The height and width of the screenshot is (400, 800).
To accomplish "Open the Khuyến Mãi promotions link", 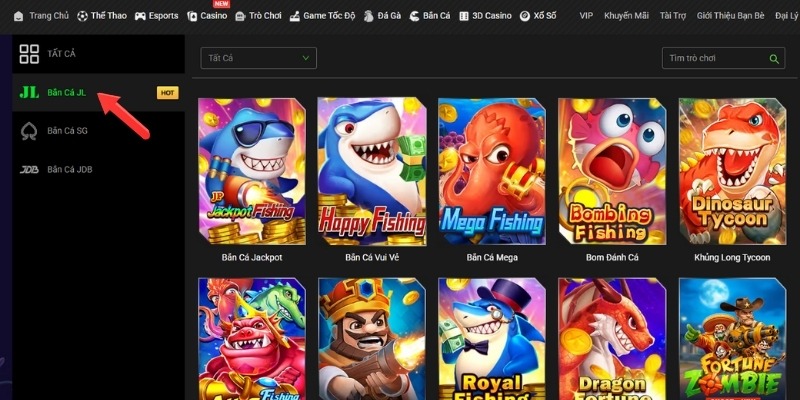I will (x=626, y=16).
